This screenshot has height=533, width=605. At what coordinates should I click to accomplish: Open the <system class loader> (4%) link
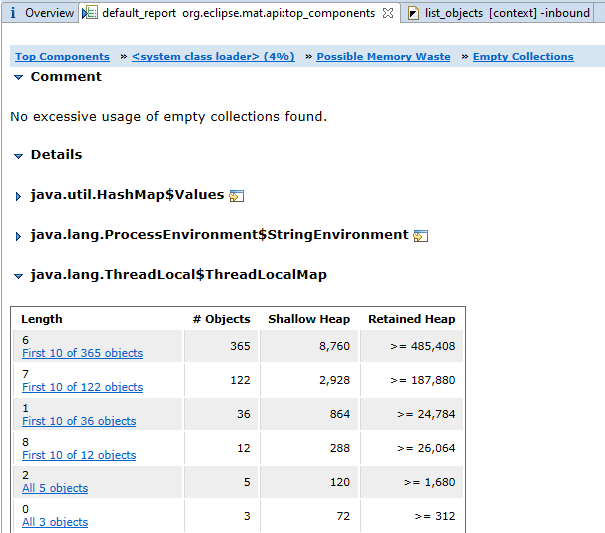(213, 57)
